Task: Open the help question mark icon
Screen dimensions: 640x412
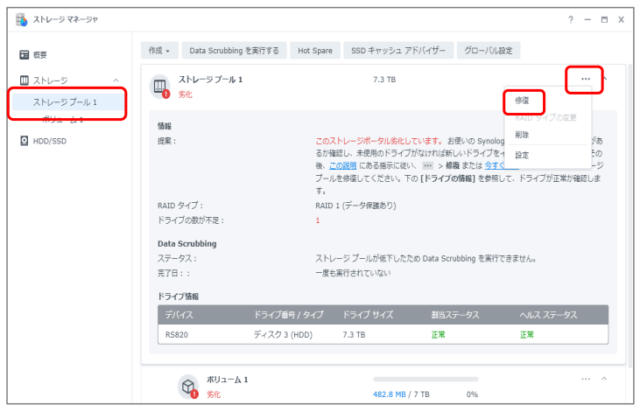Action: (x=570, y=19)
